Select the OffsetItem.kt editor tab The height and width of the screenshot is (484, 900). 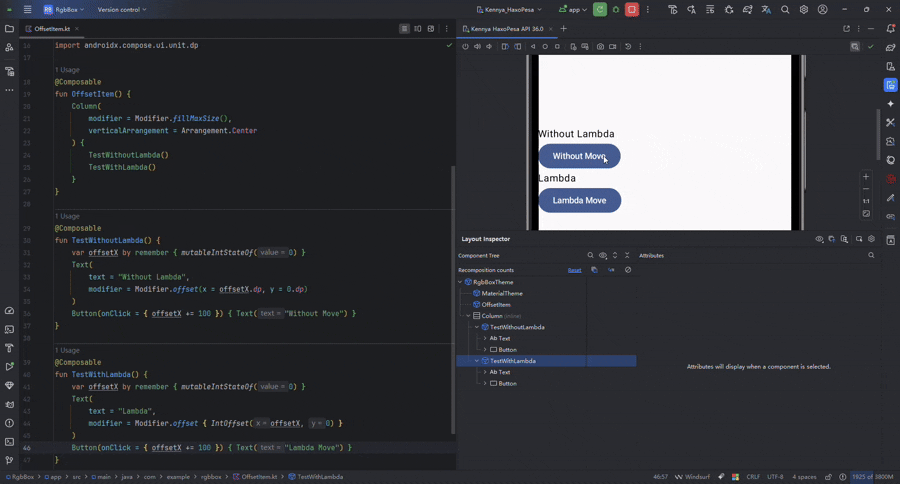[52, 29]
